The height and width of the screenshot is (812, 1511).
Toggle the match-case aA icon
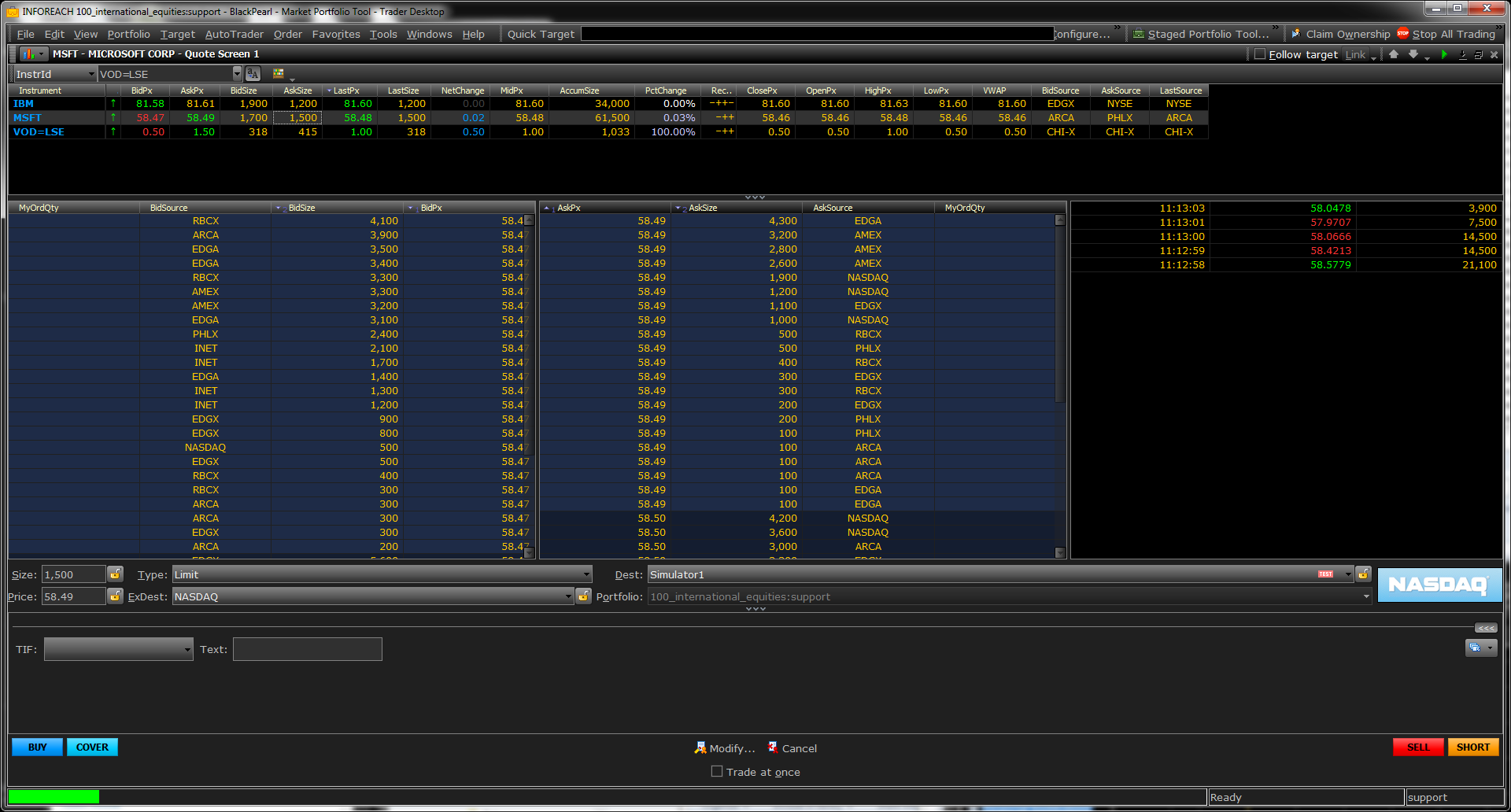pyautogui.click(x=253, y=74)
